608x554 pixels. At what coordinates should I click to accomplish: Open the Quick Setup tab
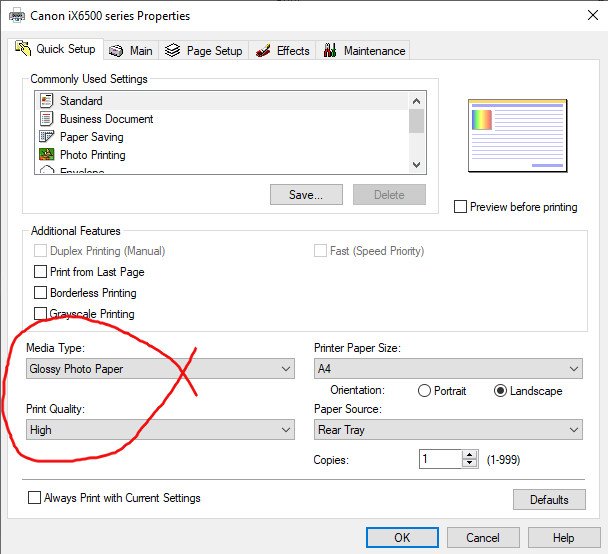click(55, 49)
